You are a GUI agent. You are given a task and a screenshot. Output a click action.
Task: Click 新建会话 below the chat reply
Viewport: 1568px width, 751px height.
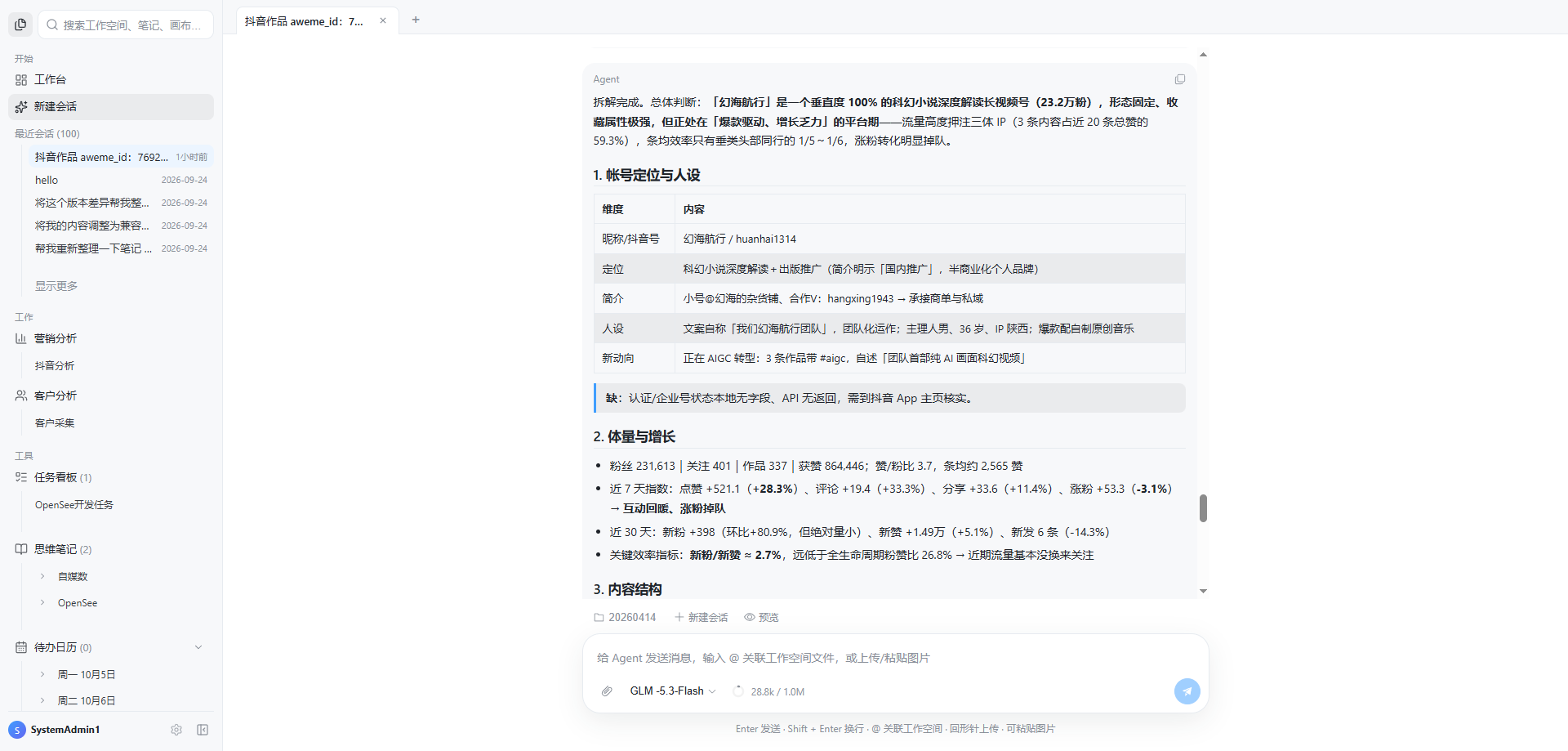click(702, 617)
